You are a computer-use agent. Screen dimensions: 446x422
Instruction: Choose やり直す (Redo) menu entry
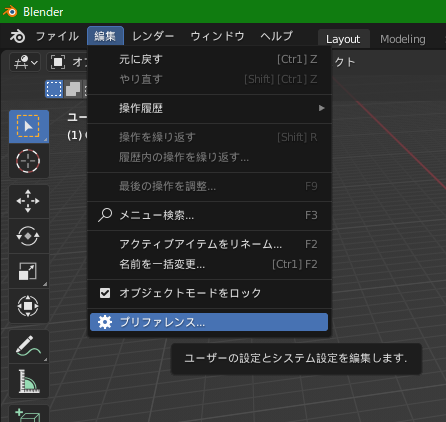209,79
